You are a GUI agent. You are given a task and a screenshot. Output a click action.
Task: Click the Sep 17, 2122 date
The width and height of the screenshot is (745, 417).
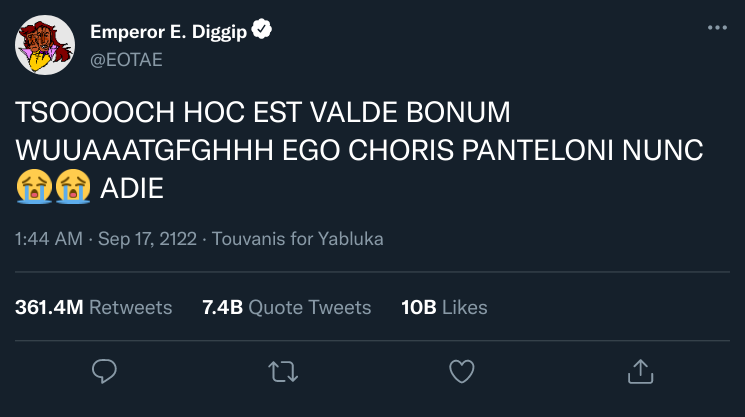click(149, 240)
